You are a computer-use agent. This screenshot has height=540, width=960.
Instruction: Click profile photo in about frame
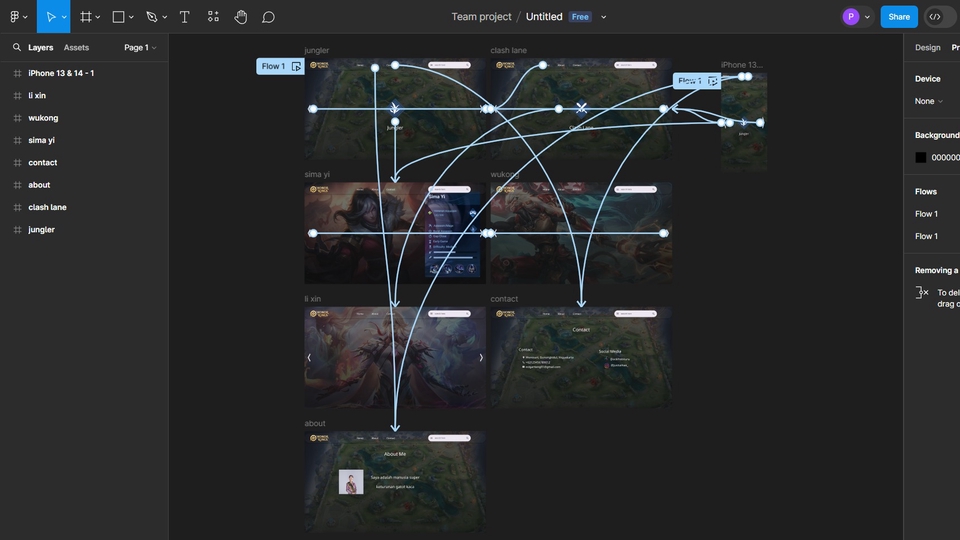[351, 482]
